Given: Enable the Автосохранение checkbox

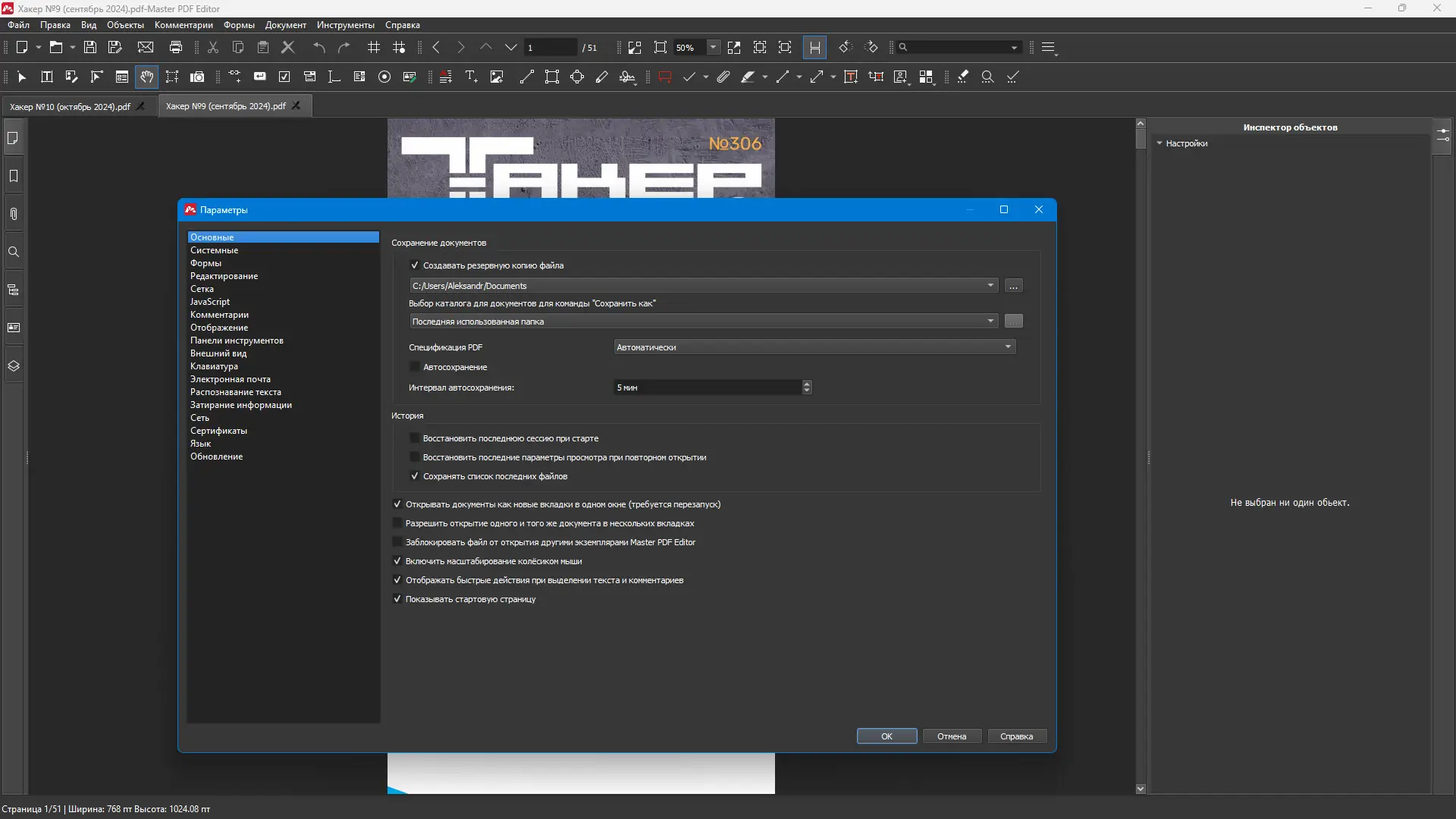Looking at the screenshot, I should [x=415, y=367].
